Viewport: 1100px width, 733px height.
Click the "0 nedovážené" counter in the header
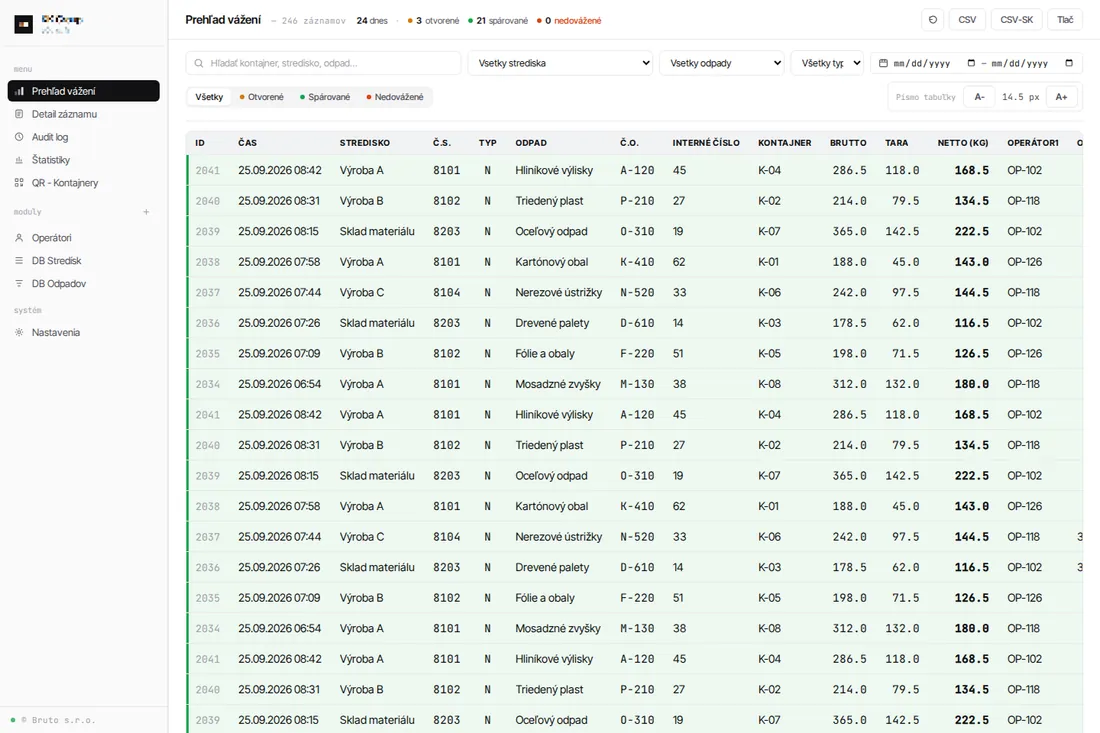pyautogui.click(x=569, y=20)
